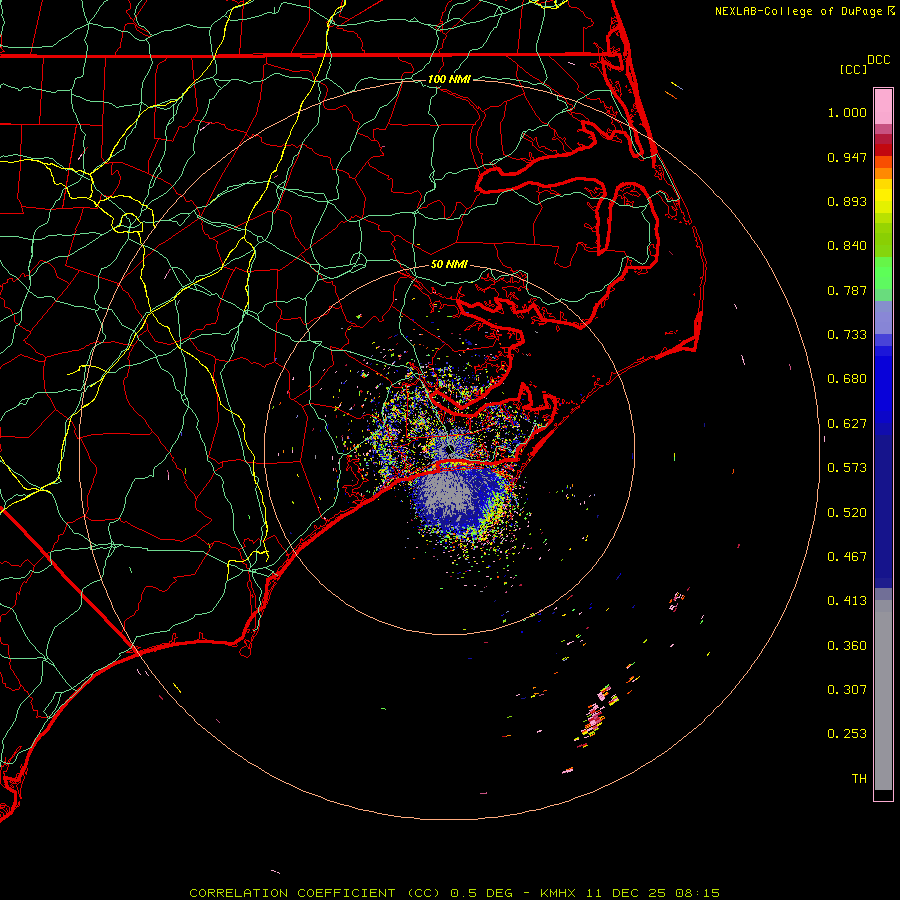
Task: Click the 0.360 scale value
Action: point(847,646)
